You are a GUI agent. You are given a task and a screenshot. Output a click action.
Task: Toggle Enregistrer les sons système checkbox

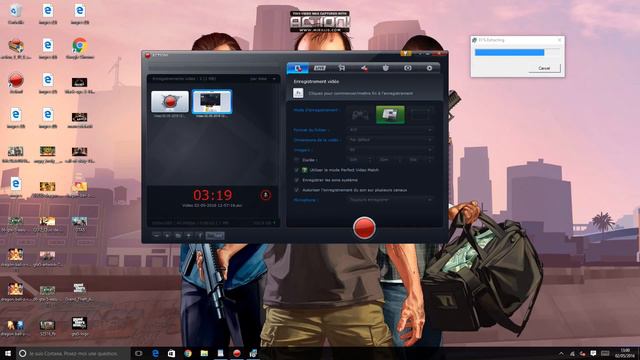[297, 180]
